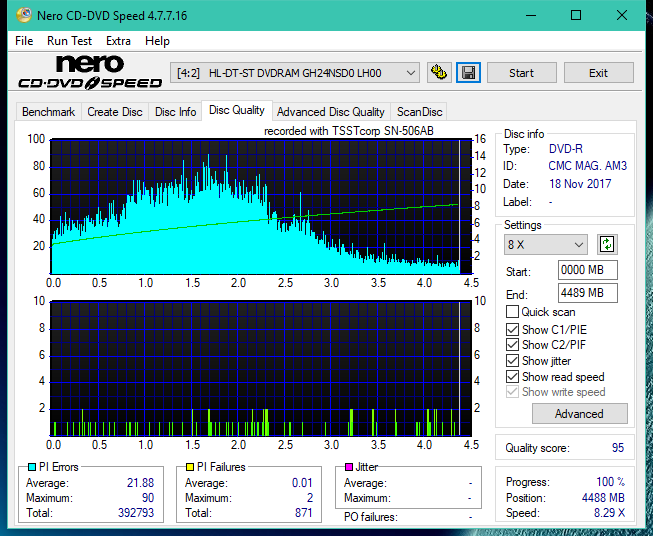Click the Progress value 100 %
Image resolution: width=653 pixels, height=536 pixels.
(x=611, y=482)
